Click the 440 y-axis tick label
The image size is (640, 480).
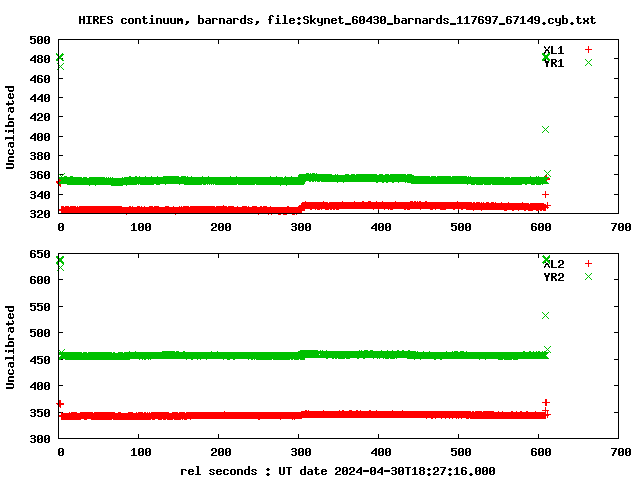click(x=40, y=98)
